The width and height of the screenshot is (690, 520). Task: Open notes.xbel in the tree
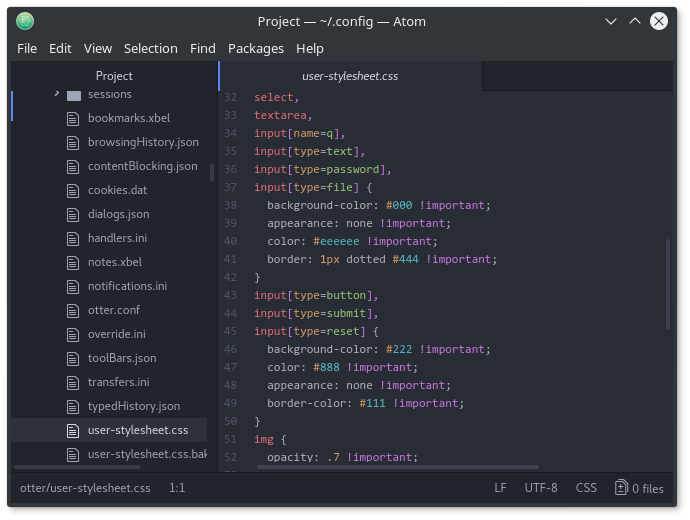(x=115, y=262)
